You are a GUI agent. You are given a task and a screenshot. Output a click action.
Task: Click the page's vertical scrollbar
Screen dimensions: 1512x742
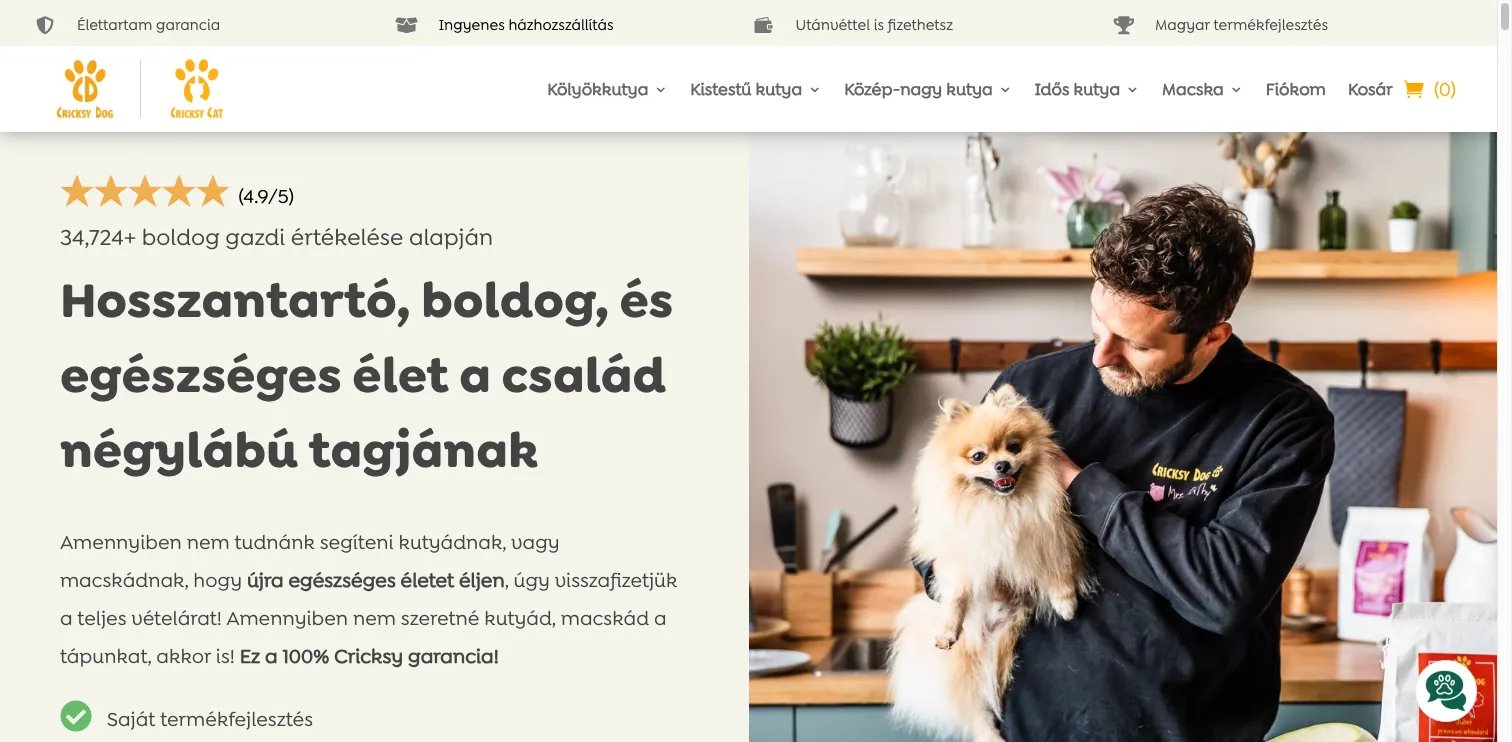[1504, 371]
